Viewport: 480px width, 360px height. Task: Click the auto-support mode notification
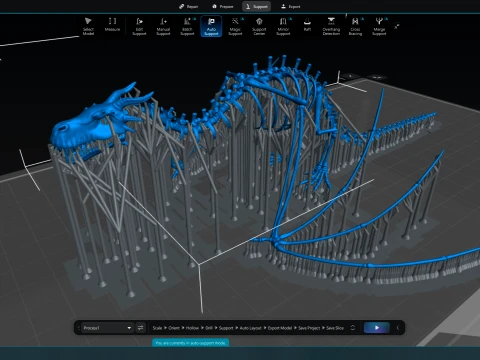tap(190, 343)
